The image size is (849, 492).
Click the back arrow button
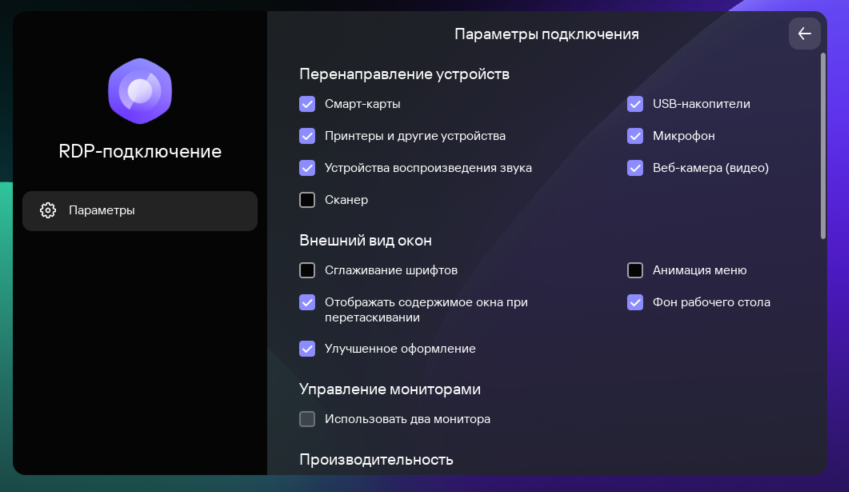804,34
